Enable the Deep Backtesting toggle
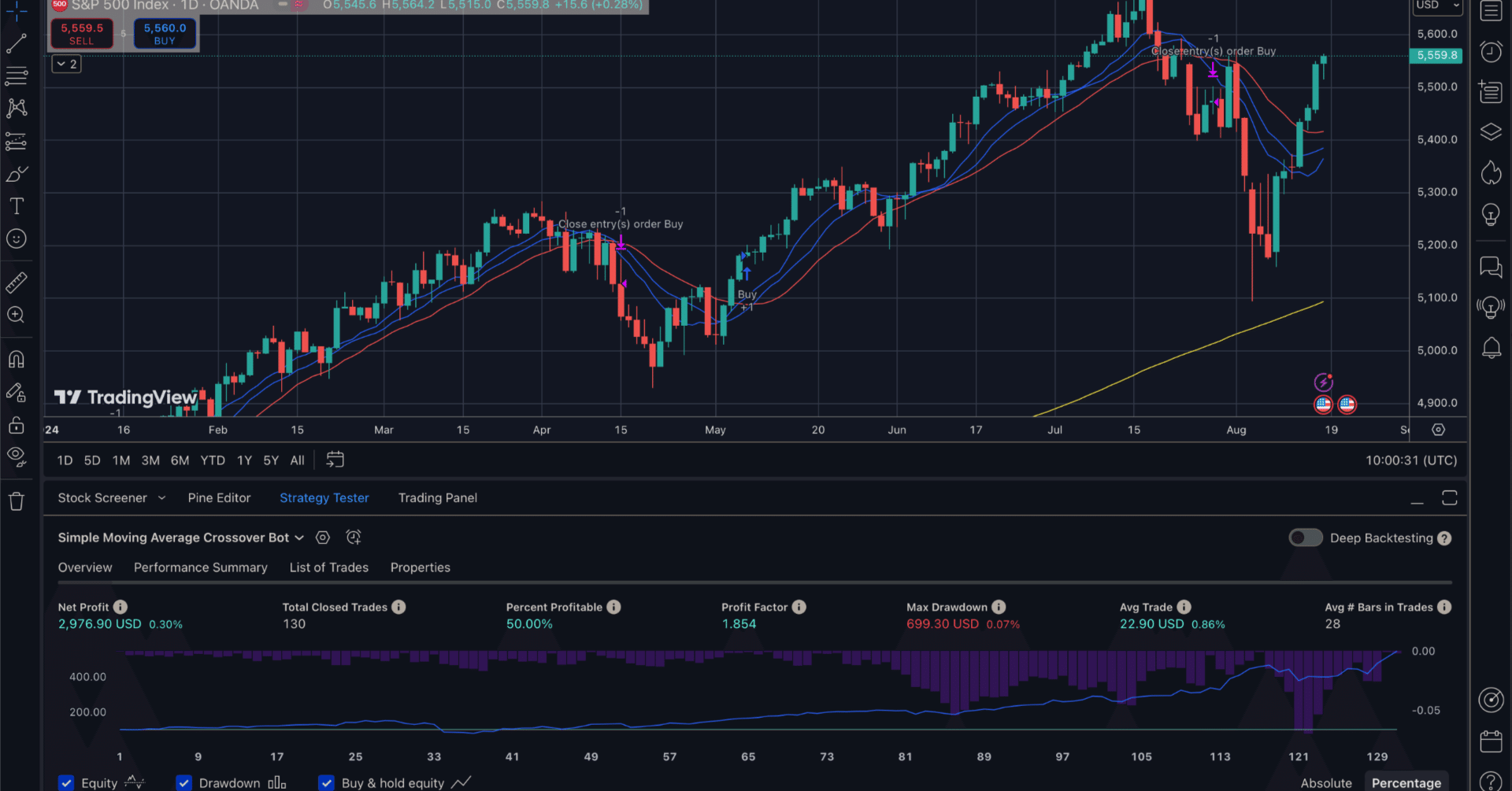The image size is (1512, 791). pos(1306,538)
